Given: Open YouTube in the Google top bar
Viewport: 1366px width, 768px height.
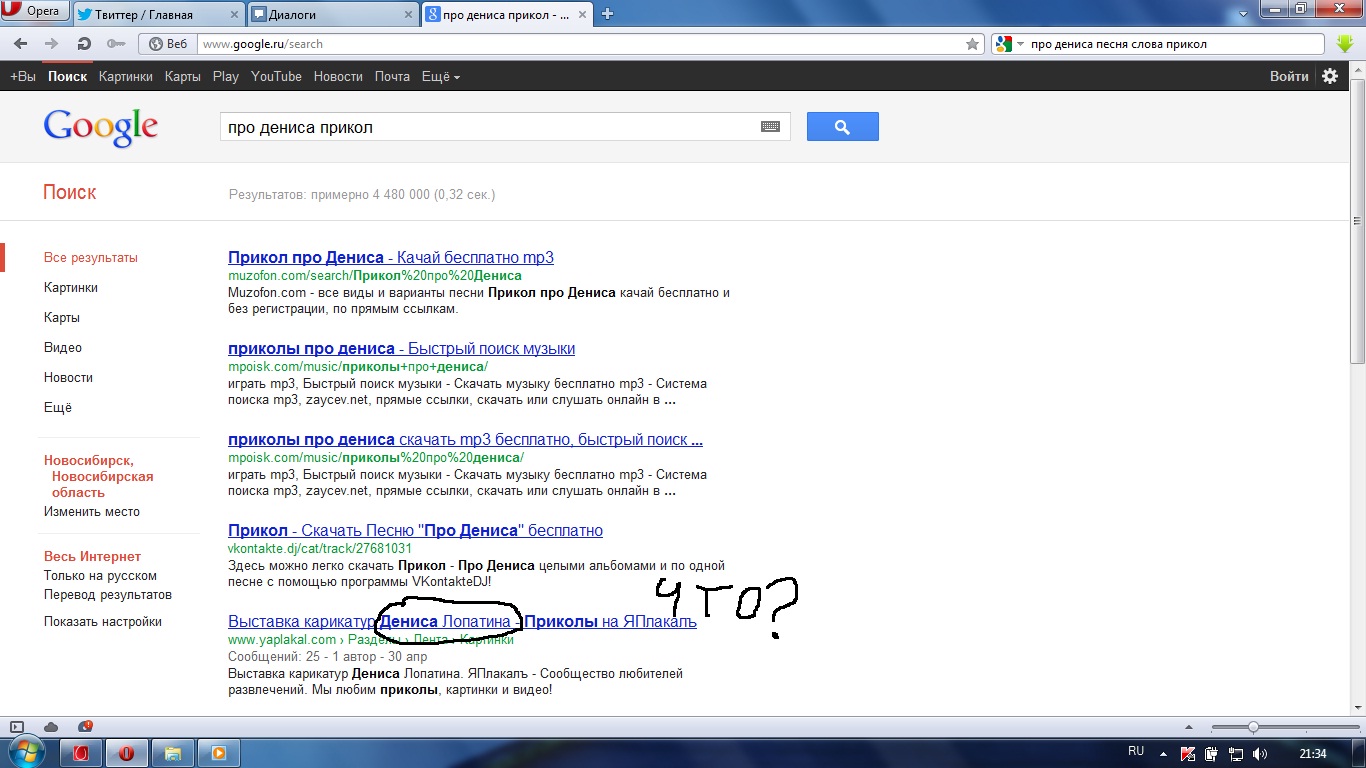Looking at the screenshot, I should 276,76.
